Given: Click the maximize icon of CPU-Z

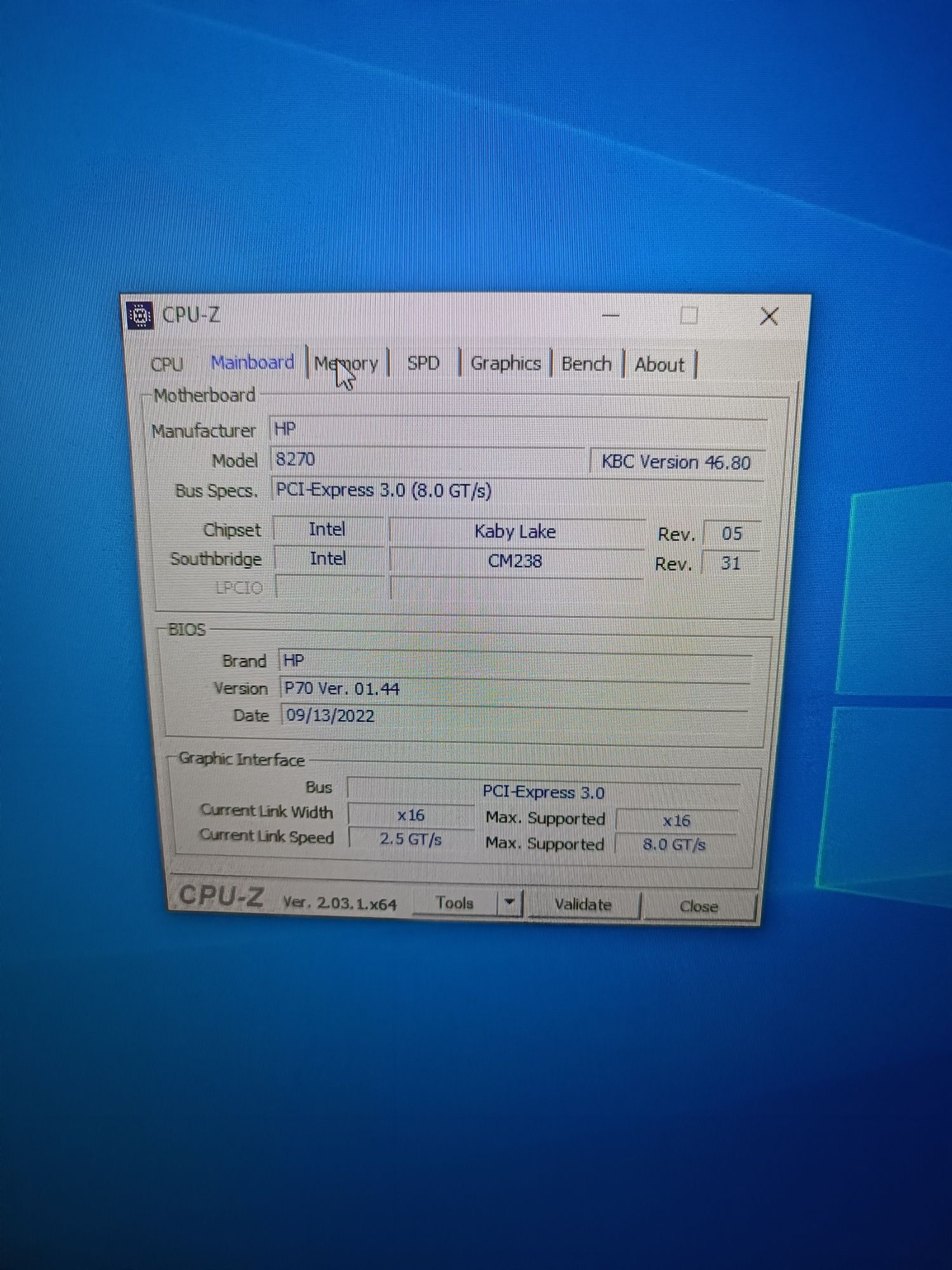Looking at the screenshot, I should (689, 316).
